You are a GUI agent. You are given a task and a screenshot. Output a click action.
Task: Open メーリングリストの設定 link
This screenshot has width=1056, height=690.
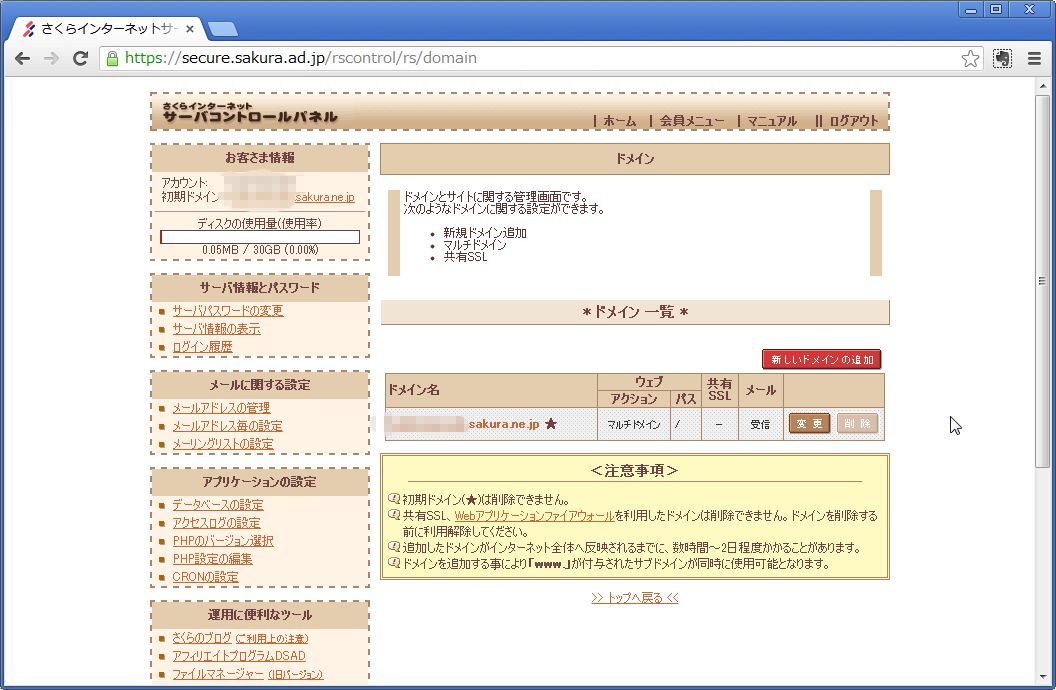pyautogui.click(x=223, y=444)
